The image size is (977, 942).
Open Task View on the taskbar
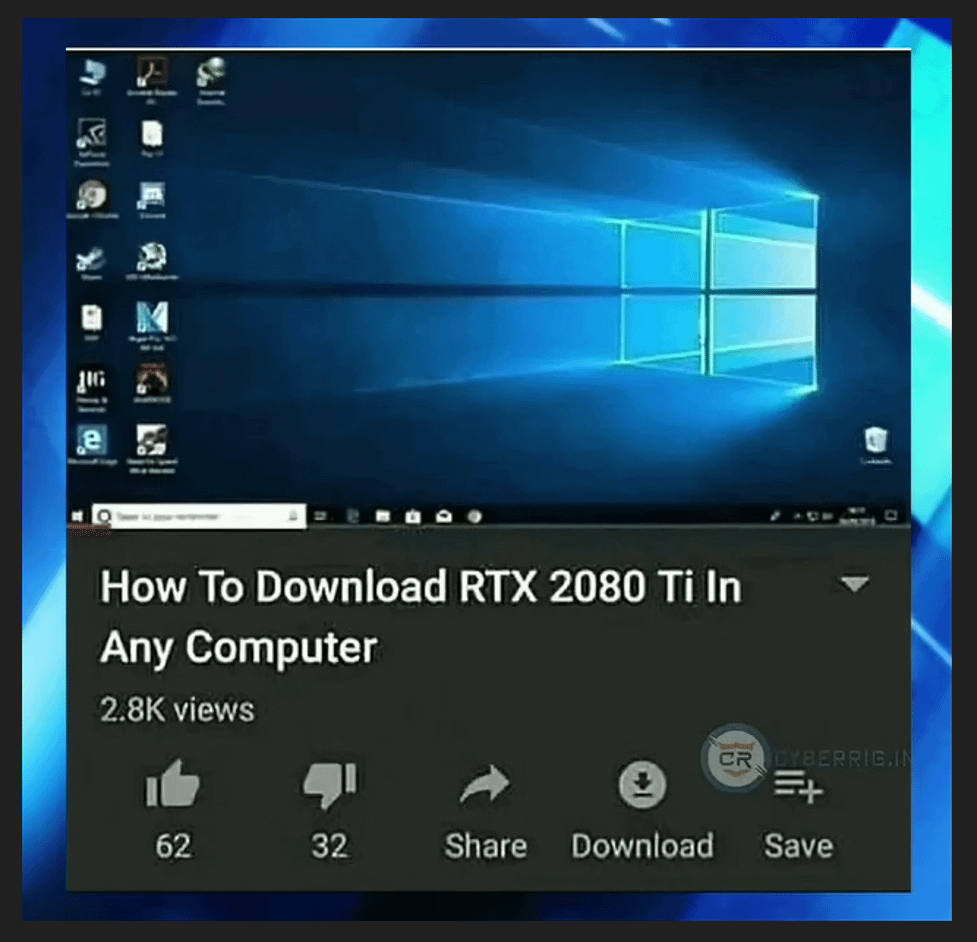[x=320, y=516]
